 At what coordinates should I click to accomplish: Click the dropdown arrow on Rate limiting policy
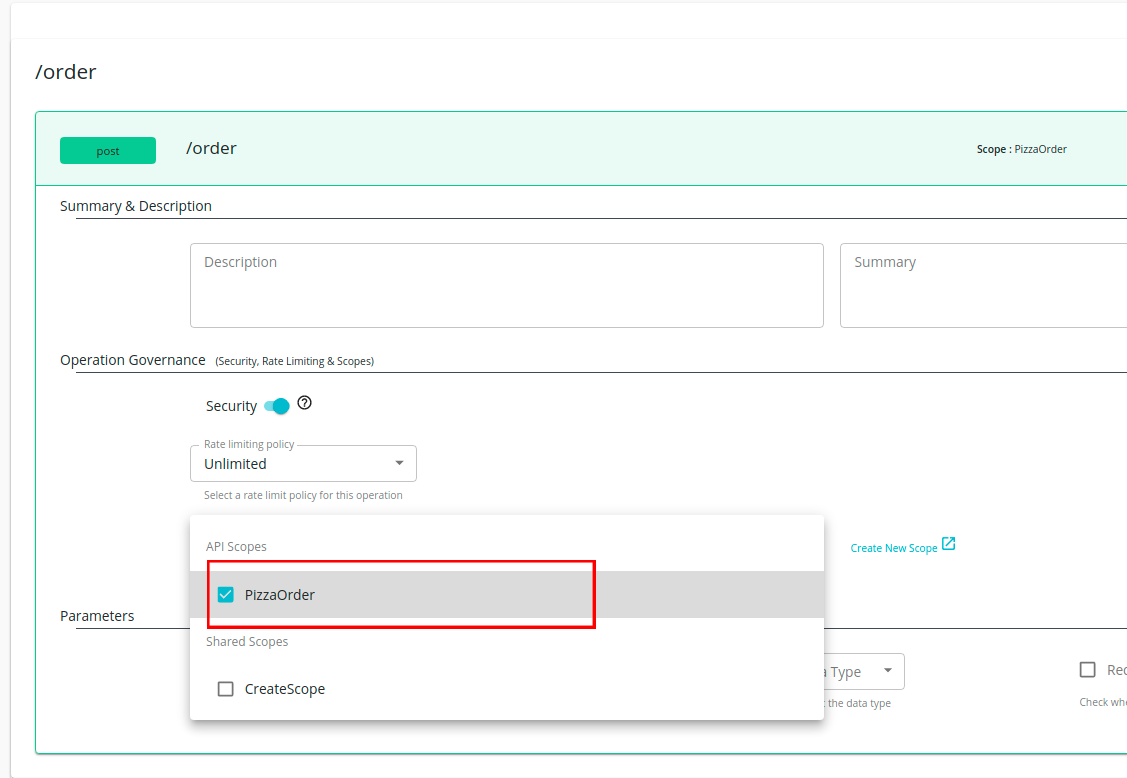tap(399, 463)
